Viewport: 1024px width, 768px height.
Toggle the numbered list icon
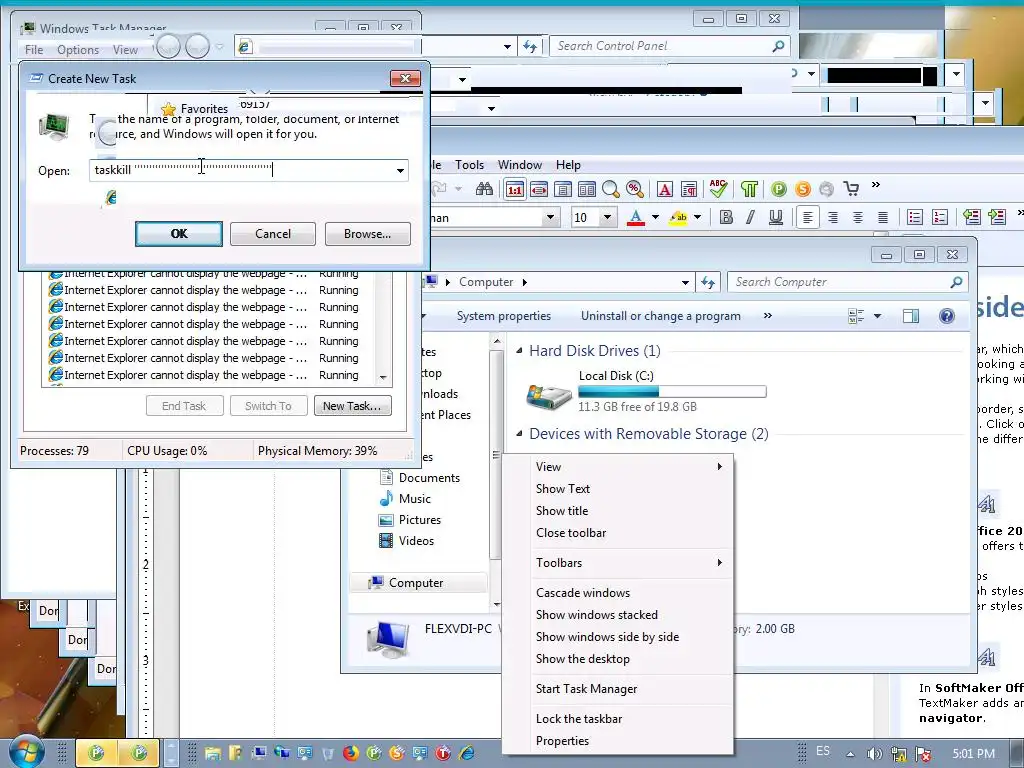tap(940, 217)
